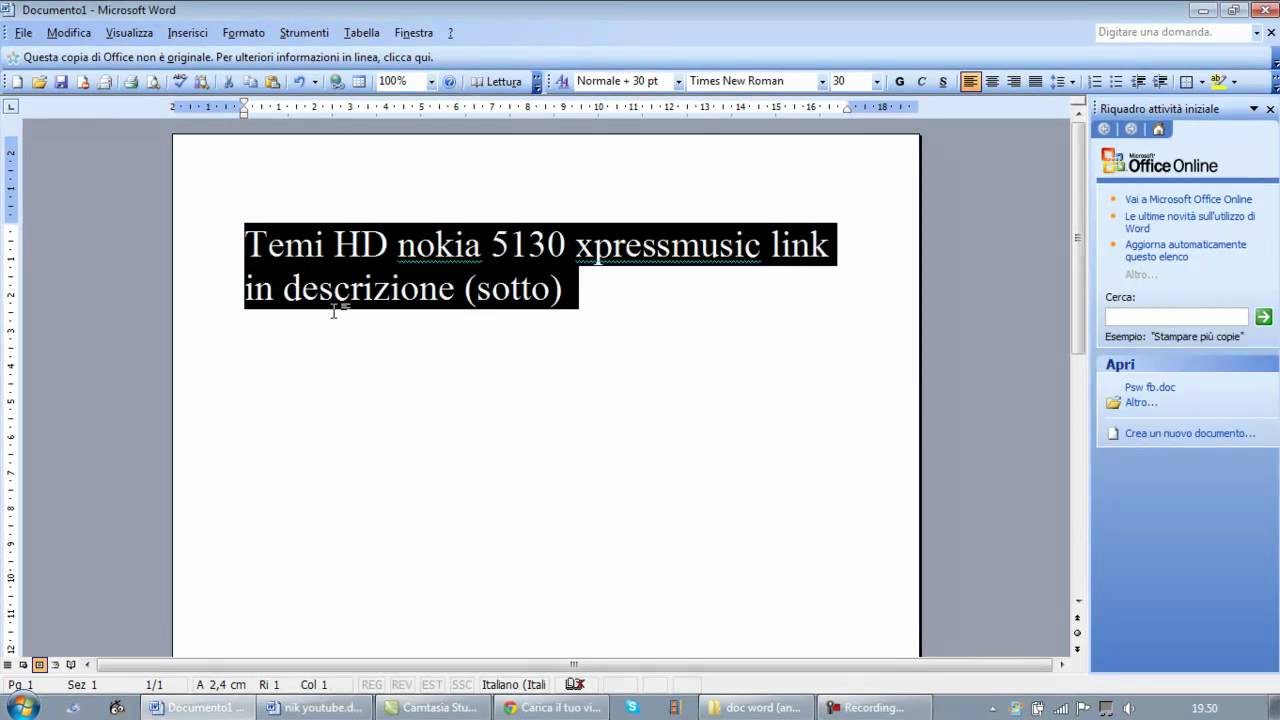Open Print Preview
The image size is (1280, 720).
(x=153, y=82)
